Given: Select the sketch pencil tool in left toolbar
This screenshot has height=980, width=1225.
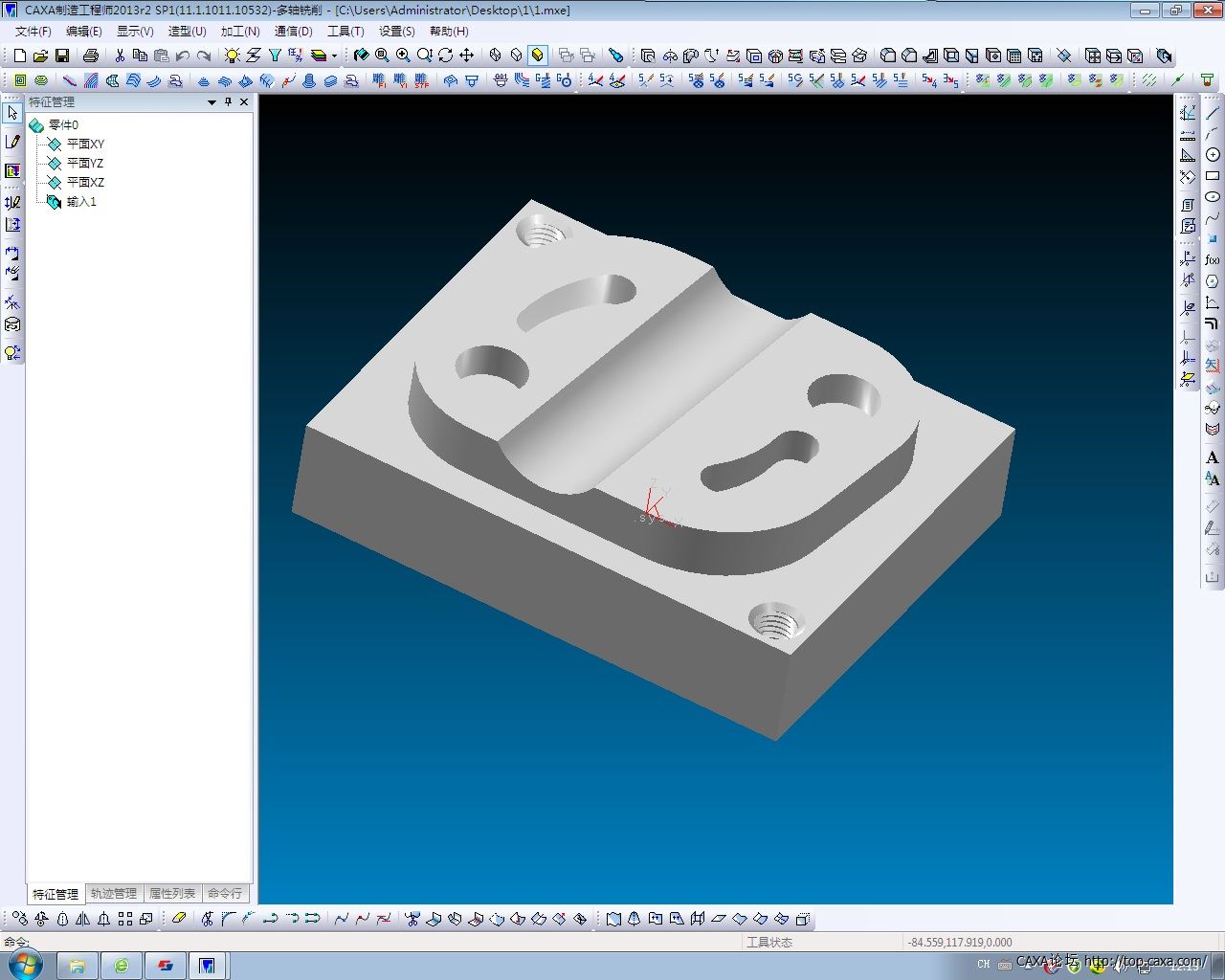Looking at the screenshot, I should [x=12, y=142].
